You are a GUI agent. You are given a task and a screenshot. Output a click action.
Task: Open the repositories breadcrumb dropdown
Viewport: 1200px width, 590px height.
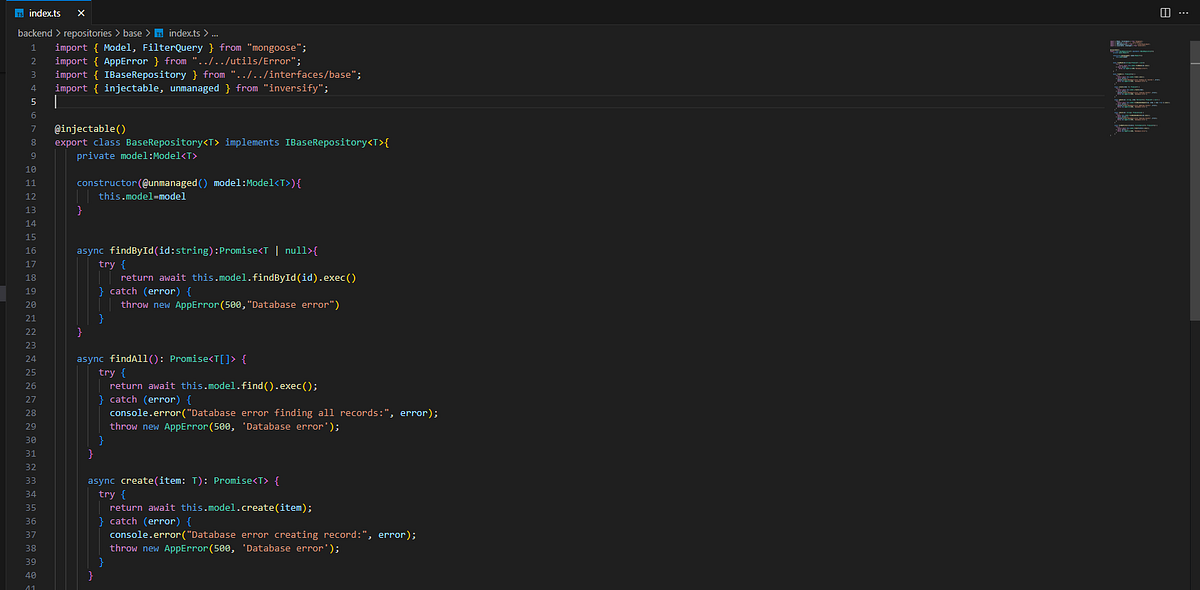pyautogui.click(x=88, y=32)
